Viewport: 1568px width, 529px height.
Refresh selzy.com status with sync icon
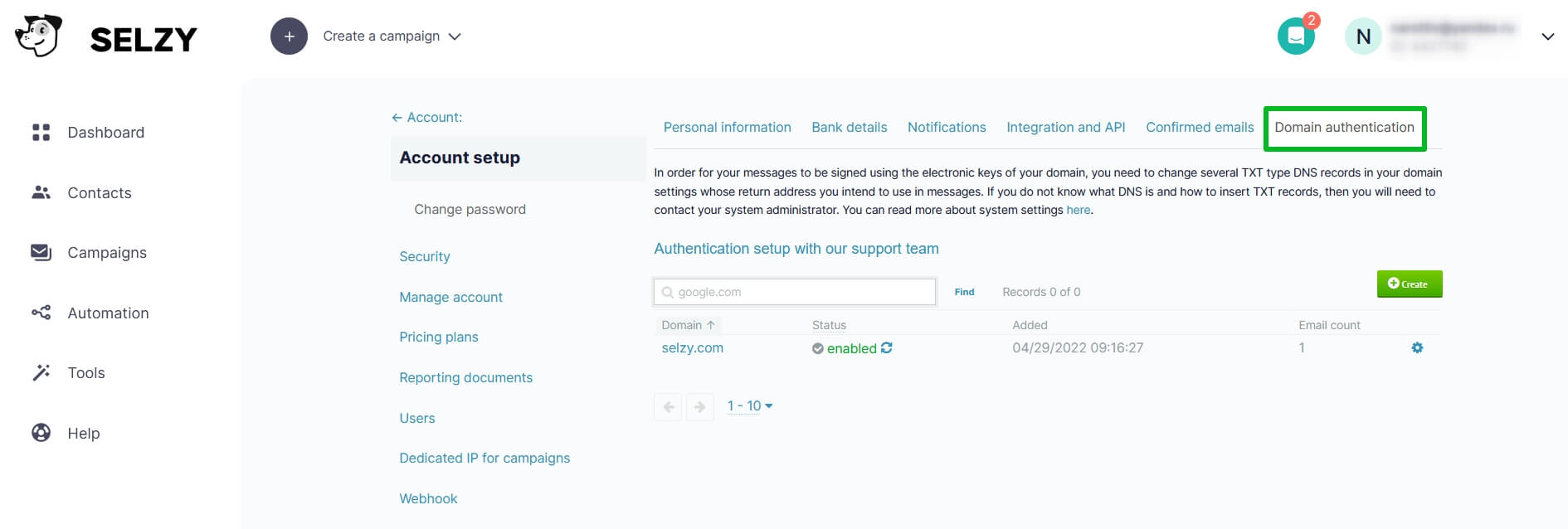coord(887,348)
